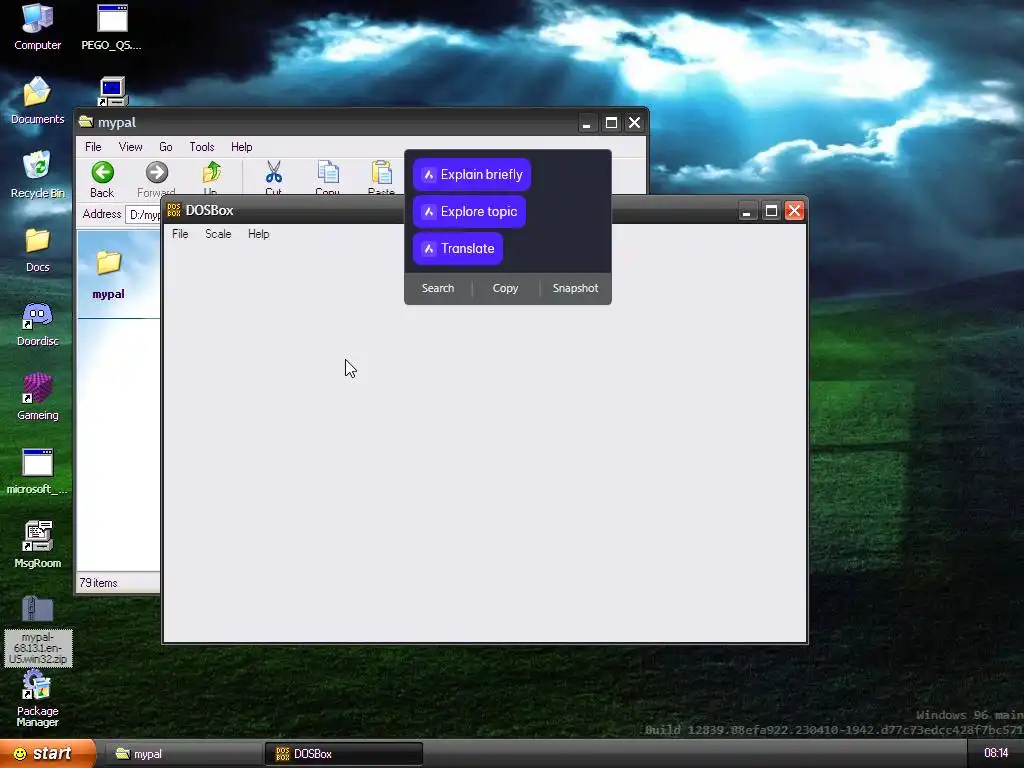This screenshot has height=768, width=1024.
Task: Click the Copy toolbar icon in mypal window
Action: tap(327, 178)
